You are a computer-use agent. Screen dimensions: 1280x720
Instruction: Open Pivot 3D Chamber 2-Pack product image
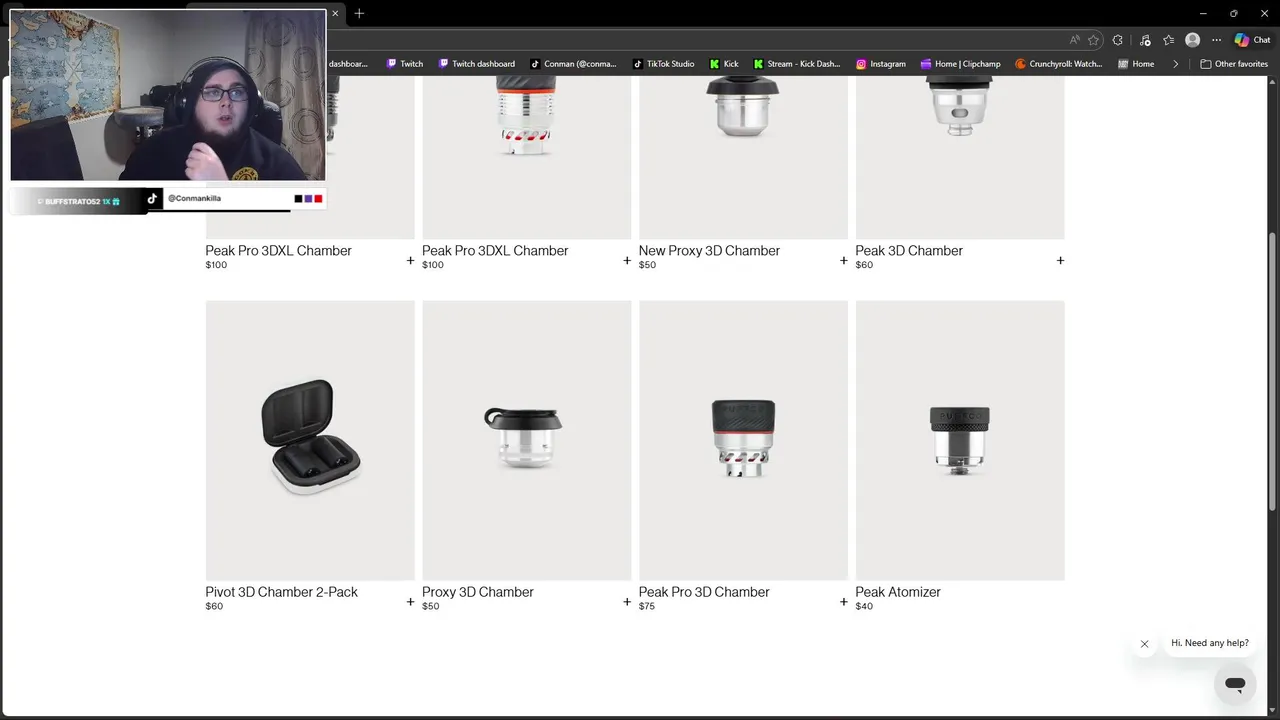pyautogui.click(x=310, y=440)
